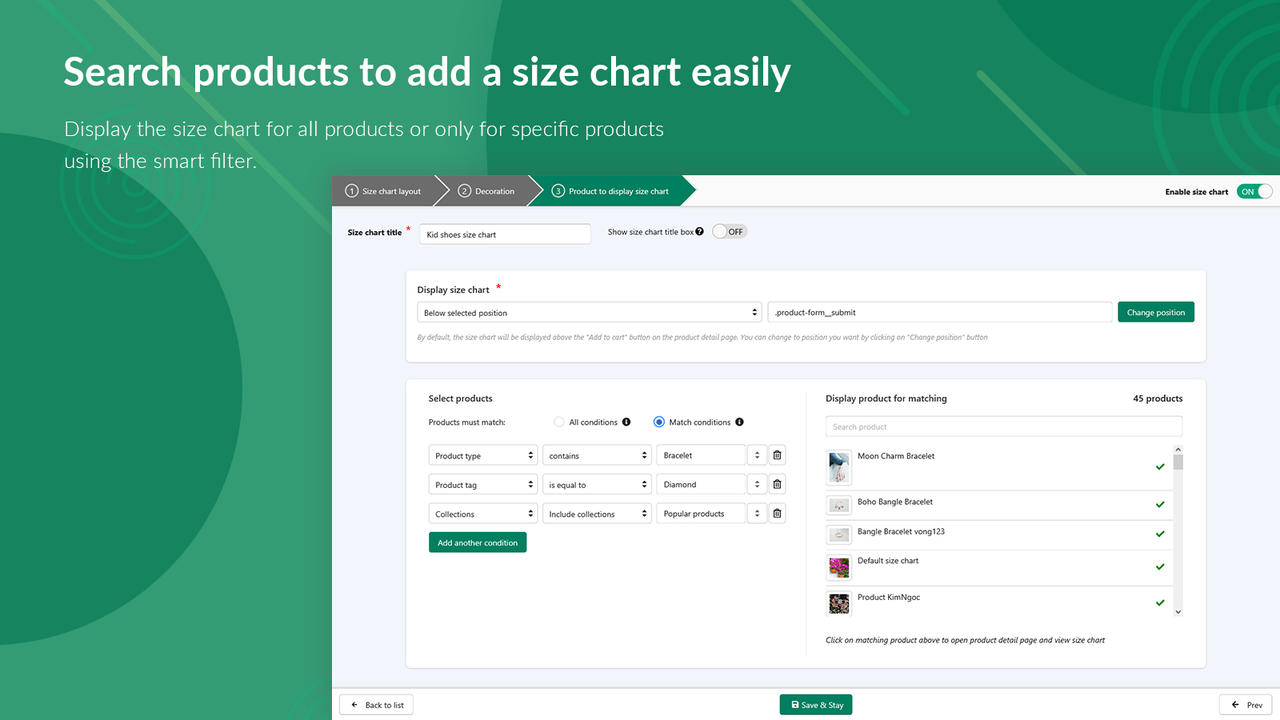Screen dimensions: 1280x720
Task: Open the Include collections operator dropdown
Action: coord(597,513)
